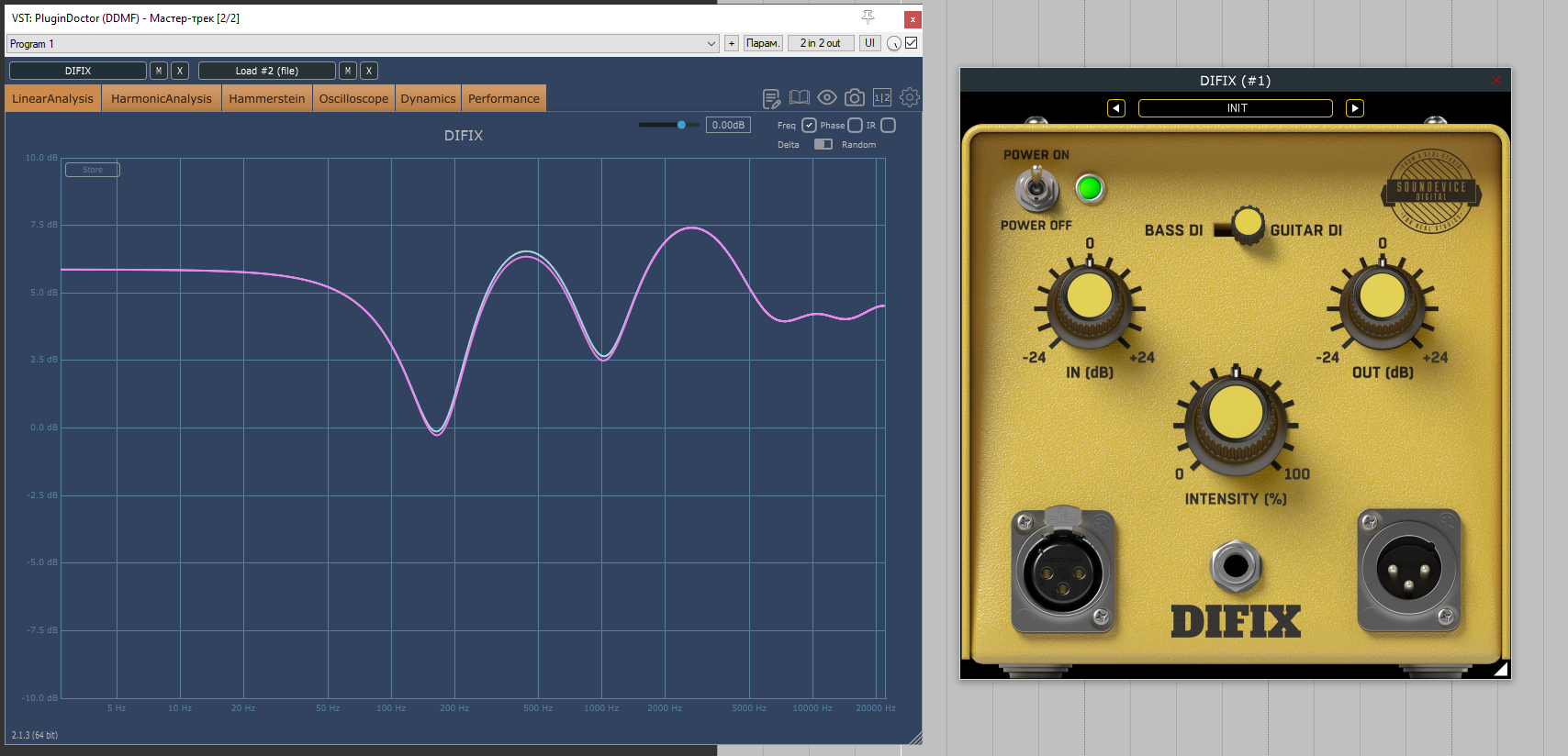This screenshot has height=756, width=1568.
Task: Enable the Phase checkbox
Action: coord(855,126)
